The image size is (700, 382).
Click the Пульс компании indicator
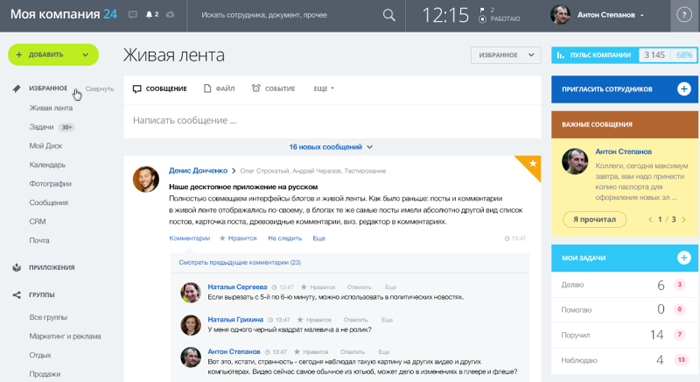coord(624,55)
